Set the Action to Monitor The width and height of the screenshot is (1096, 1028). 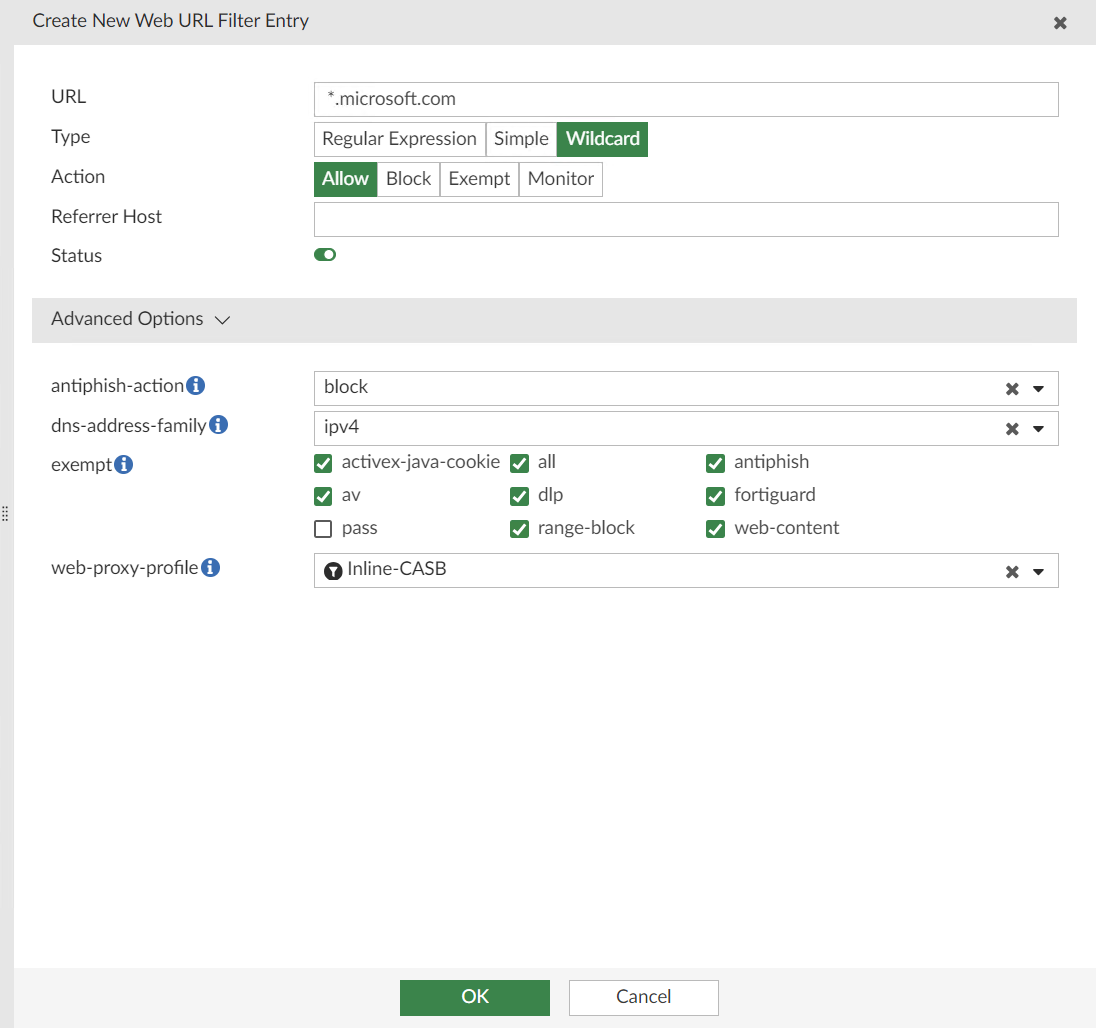pos(560,178)
